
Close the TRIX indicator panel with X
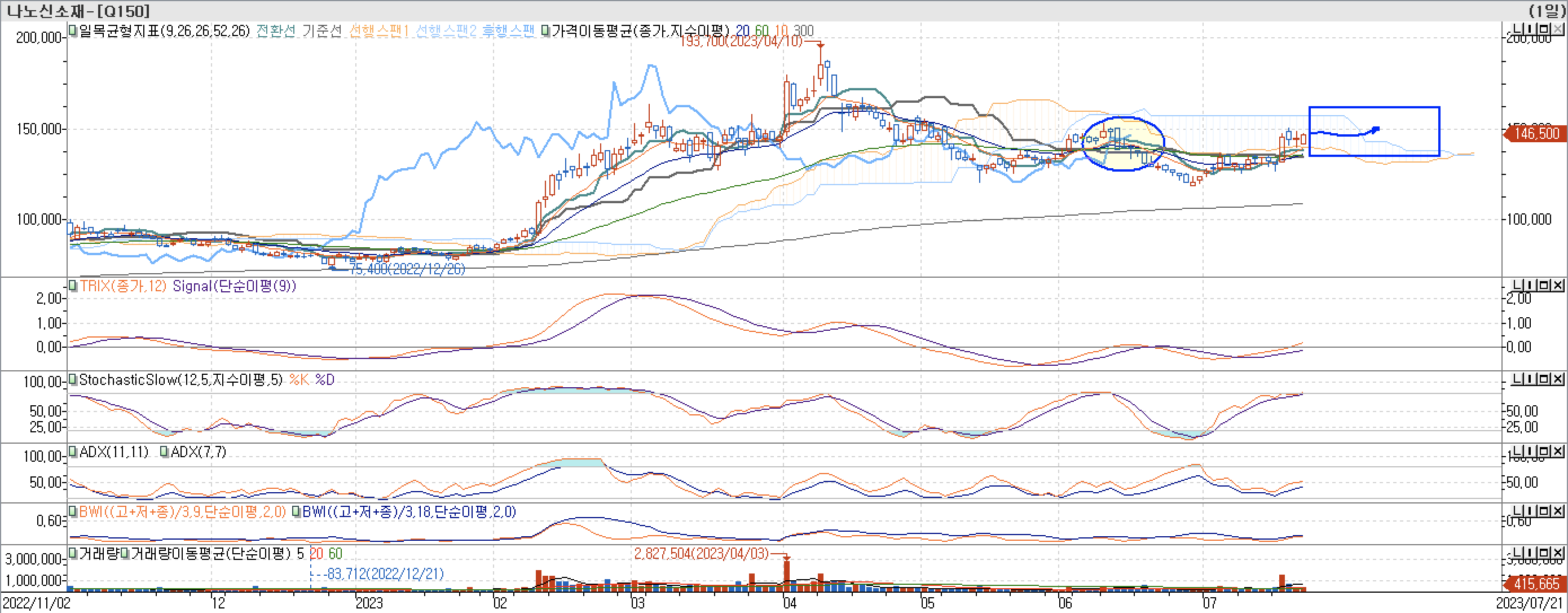coord(1557,285)
